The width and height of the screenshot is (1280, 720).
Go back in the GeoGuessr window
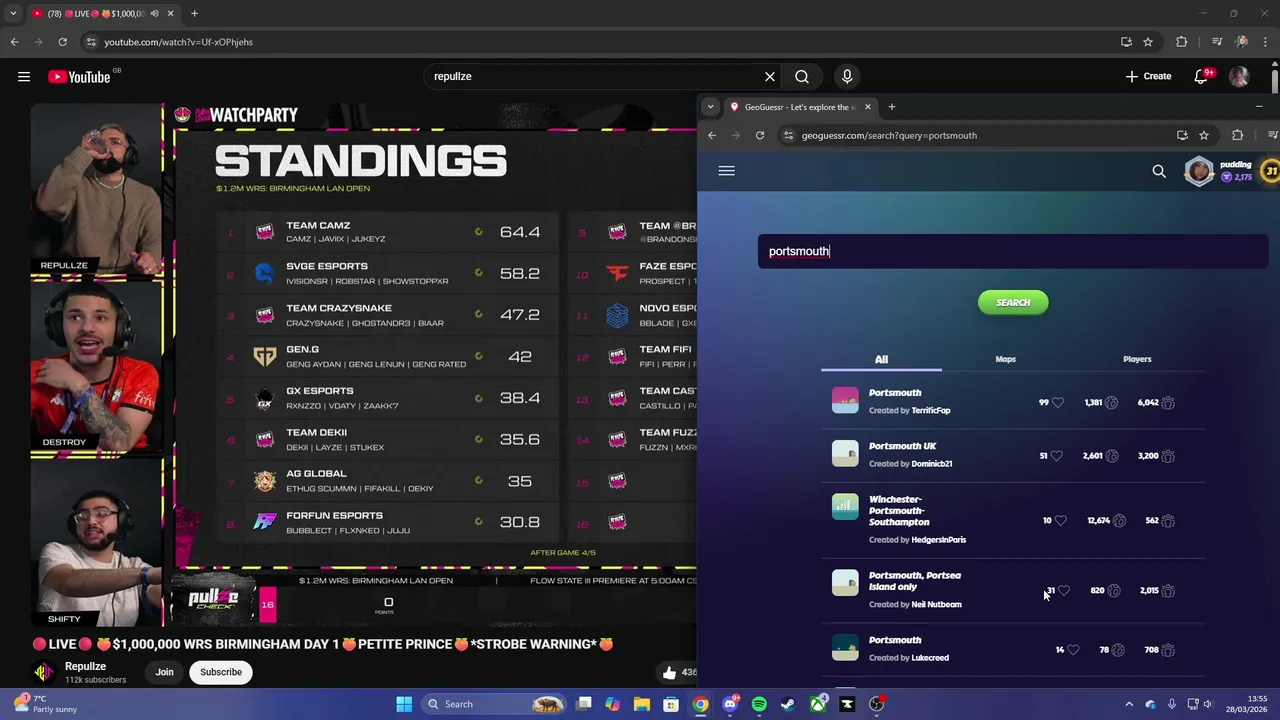712,135
